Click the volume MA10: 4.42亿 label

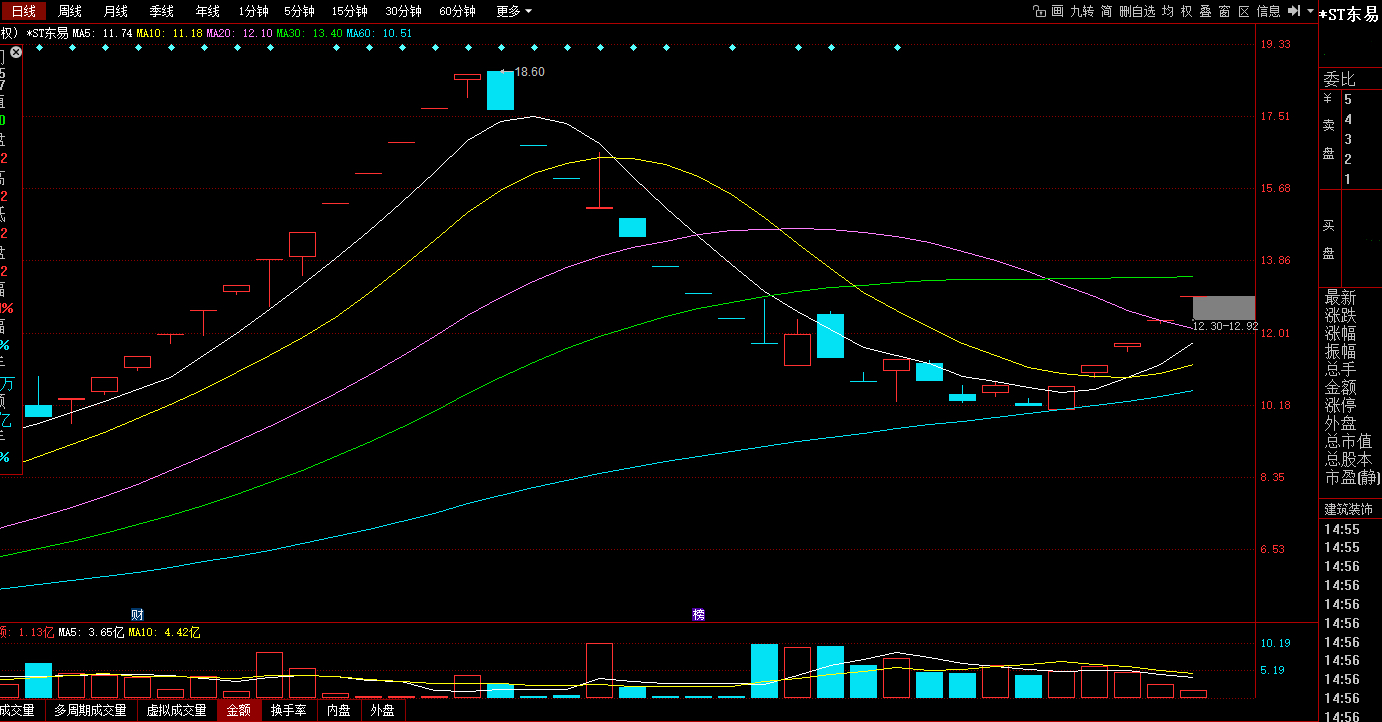(164, 632)
